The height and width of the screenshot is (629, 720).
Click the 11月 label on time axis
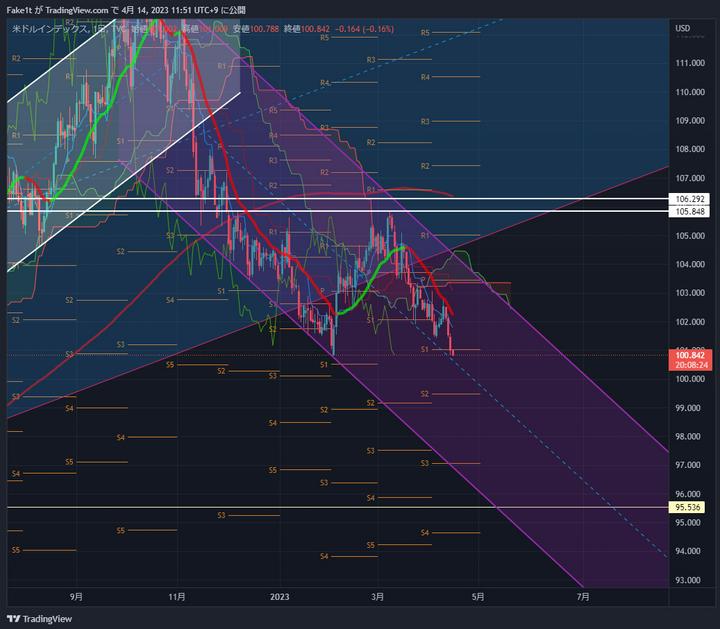click(x=177, y=597)
